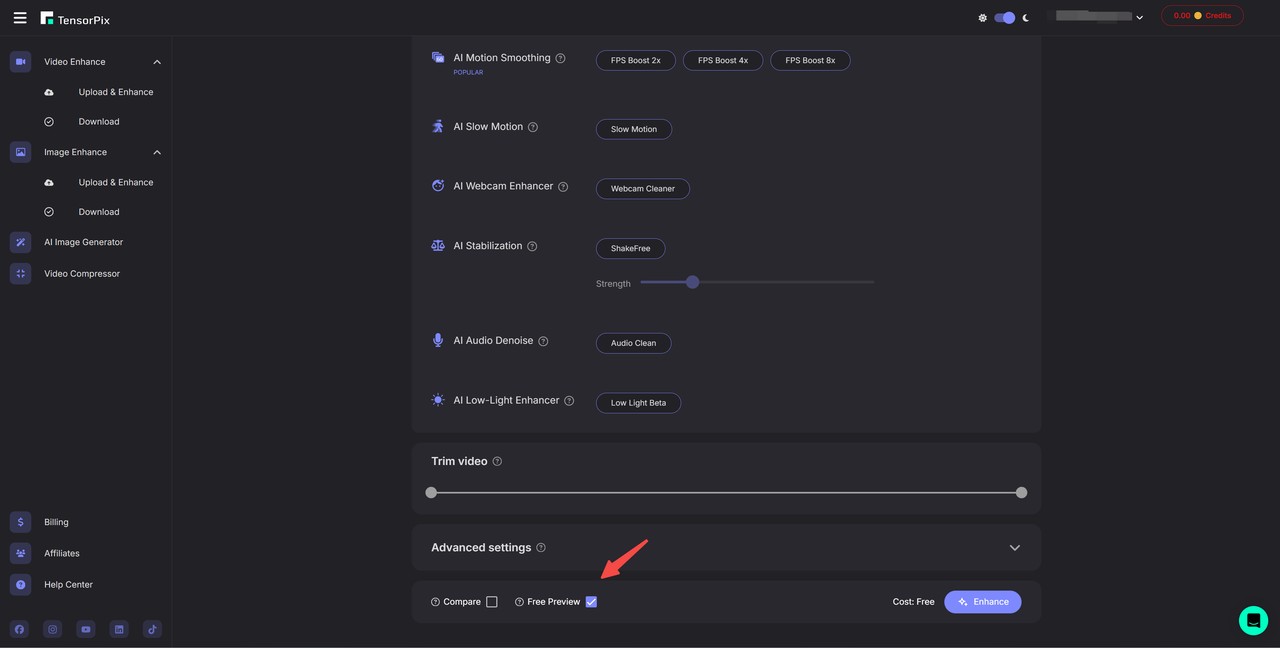Open the green chat support bubble

coord(1253,620)
